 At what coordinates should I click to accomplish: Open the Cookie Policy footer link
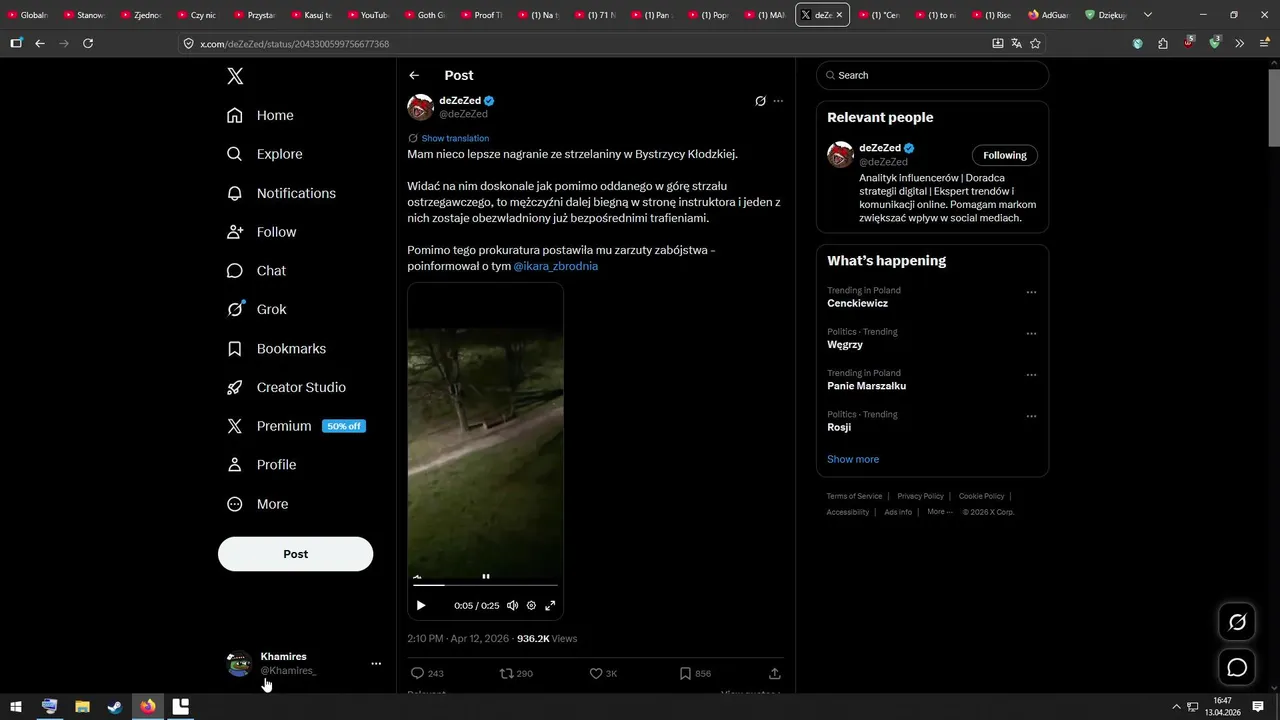click(x=981, y=496)
